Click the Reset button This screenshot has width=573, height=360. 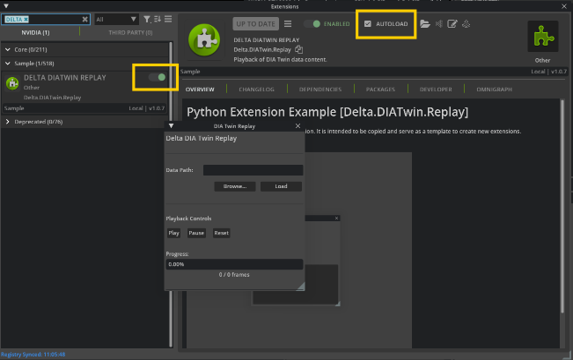click(x=221, y=233)
